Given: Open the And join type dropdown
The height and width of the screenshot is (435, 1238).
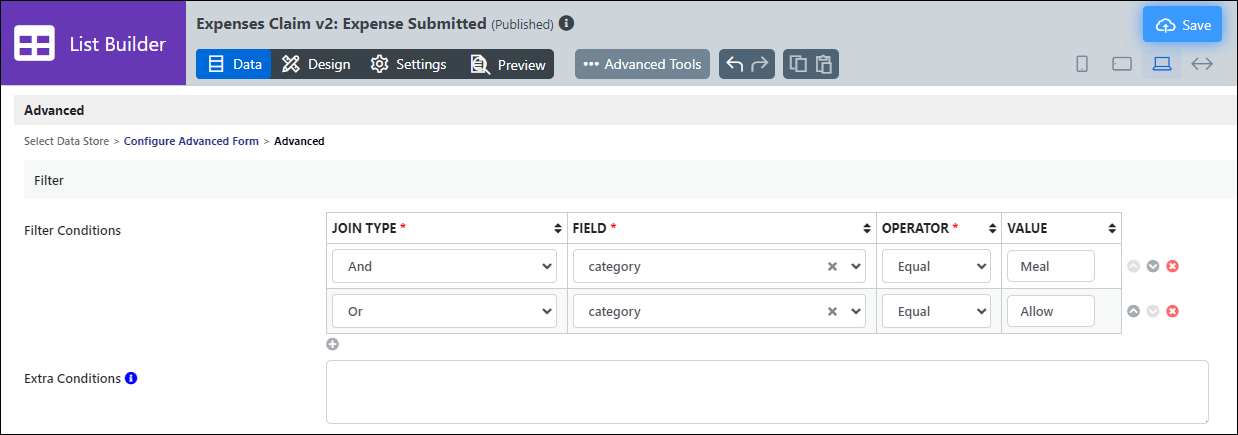Looking at the screenshot, I should point(444,267).
